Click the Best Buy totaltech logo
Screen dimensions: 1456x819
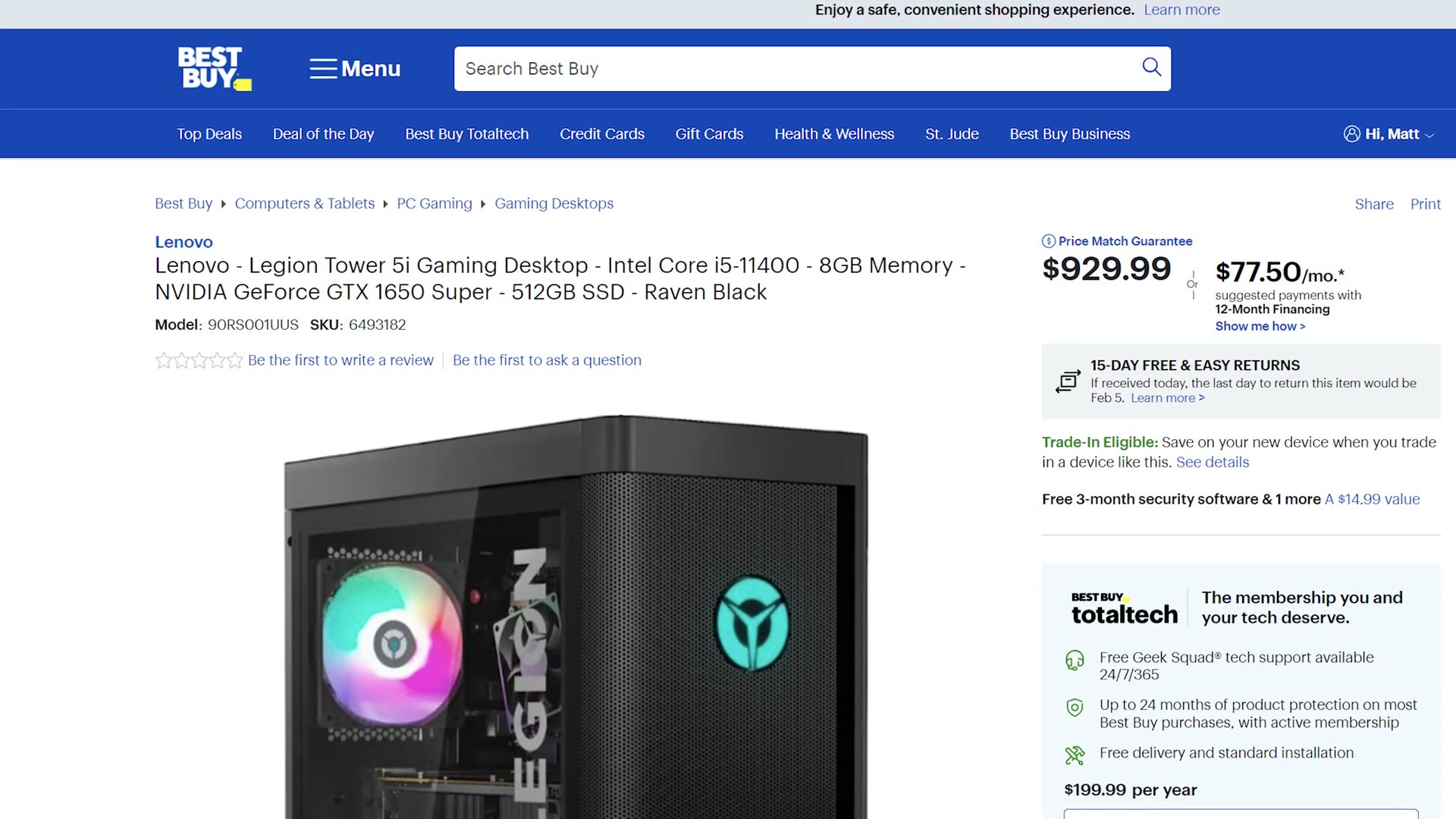(1124, 607)
